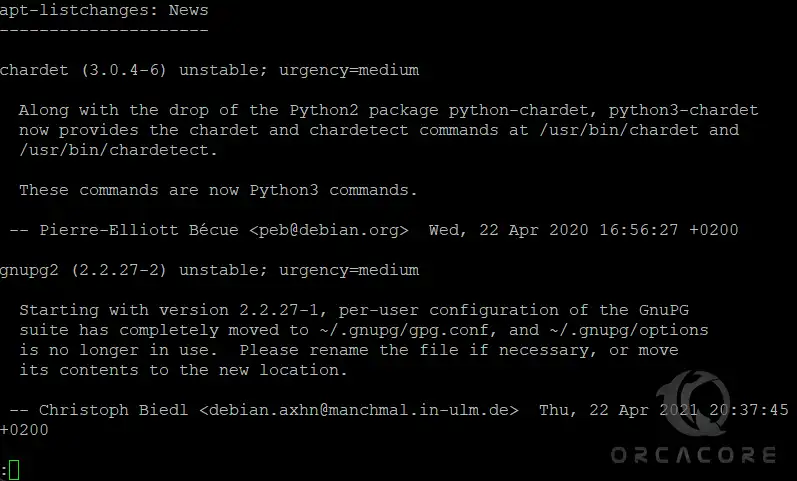
Task: Click the wrapped "+0200" timezone line
Action: click(x=24, y=430)
